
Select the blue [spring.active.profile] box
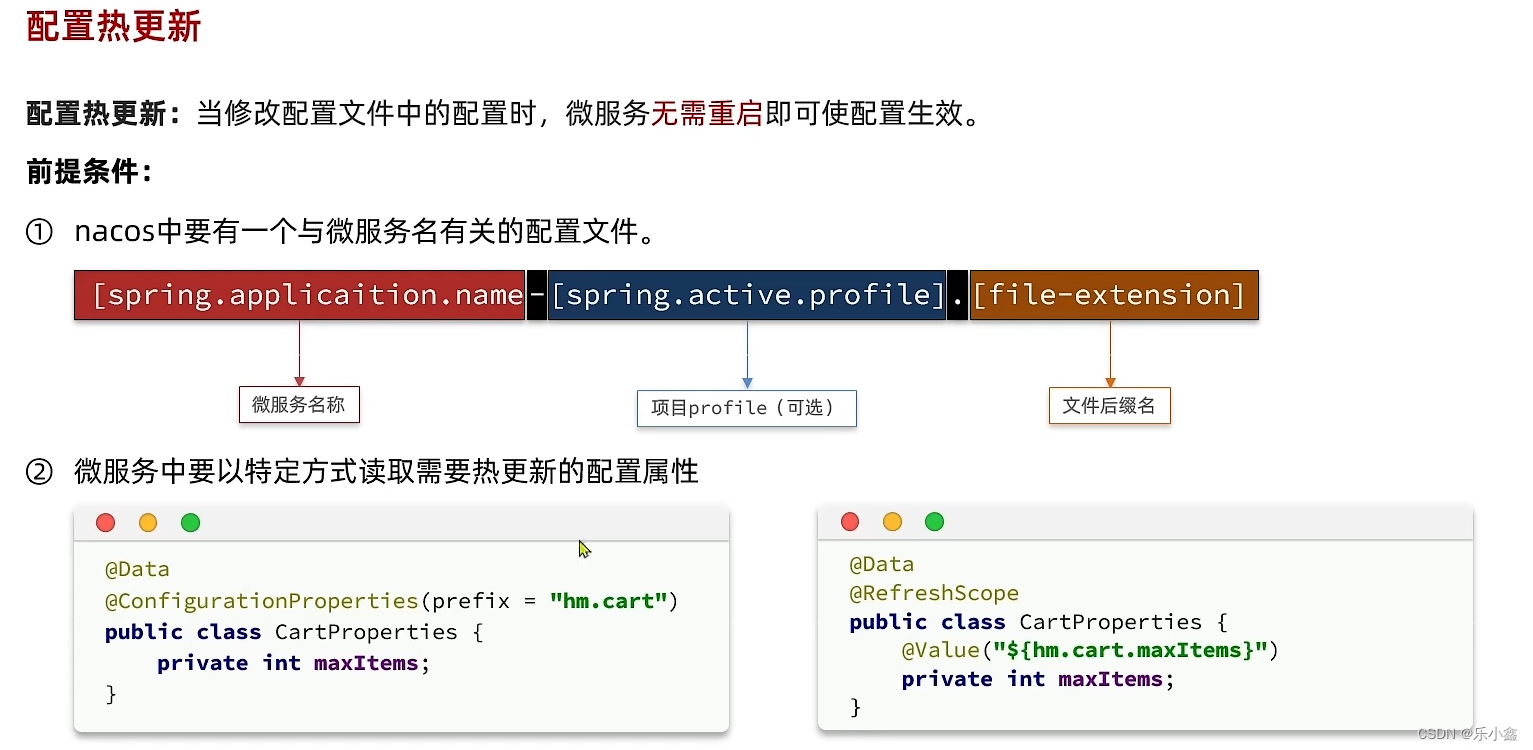coord(747,295)
